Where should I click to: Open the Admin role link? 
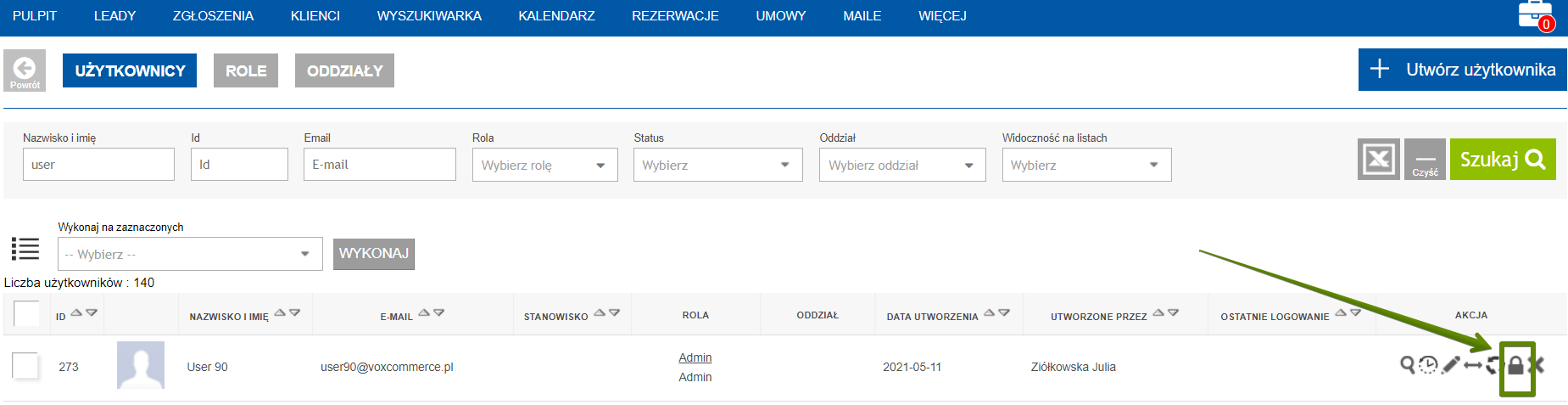tap(695, 357)
